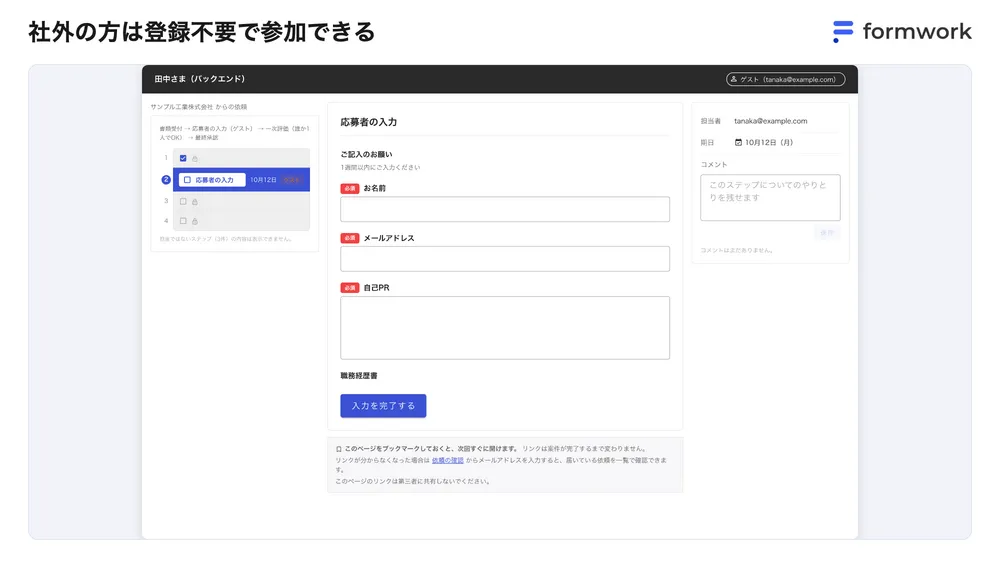
Task: Toggle the 応募者の入力 step checkbox
Action: click(x=188, y=180)
